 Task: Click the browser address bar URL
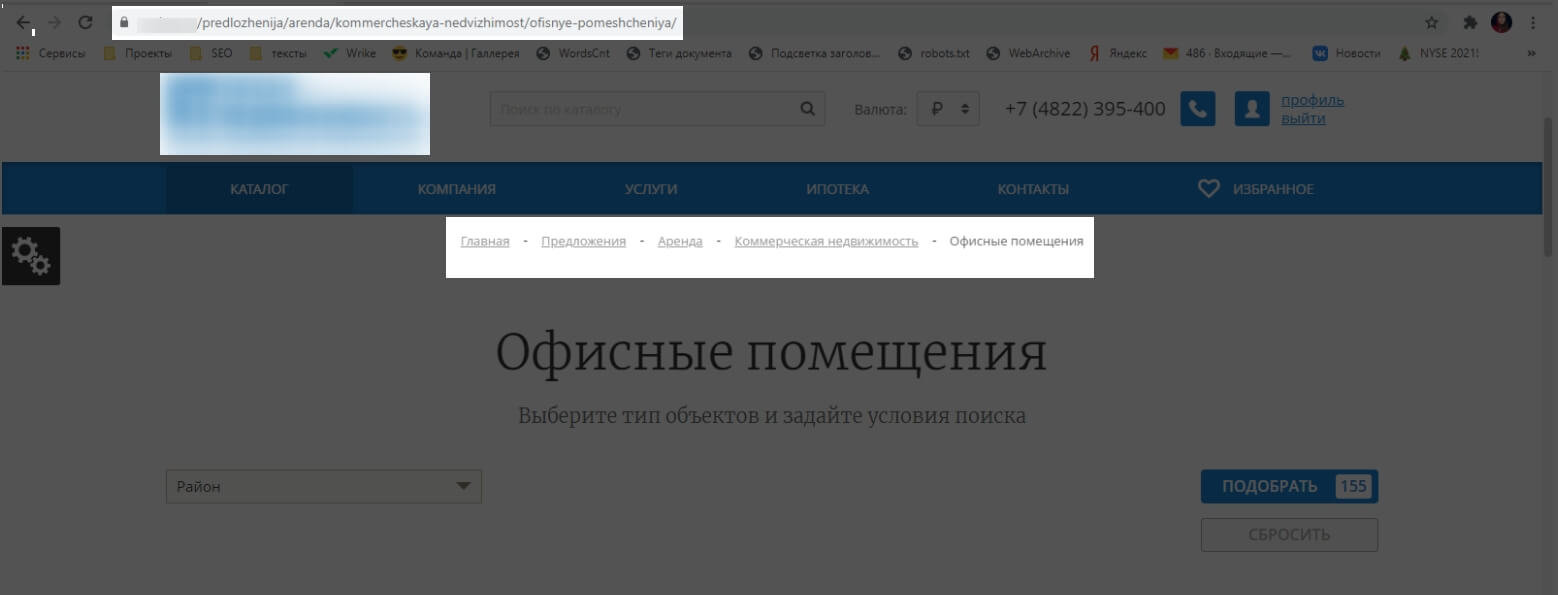pyautogui.click(x=436, y=22)
